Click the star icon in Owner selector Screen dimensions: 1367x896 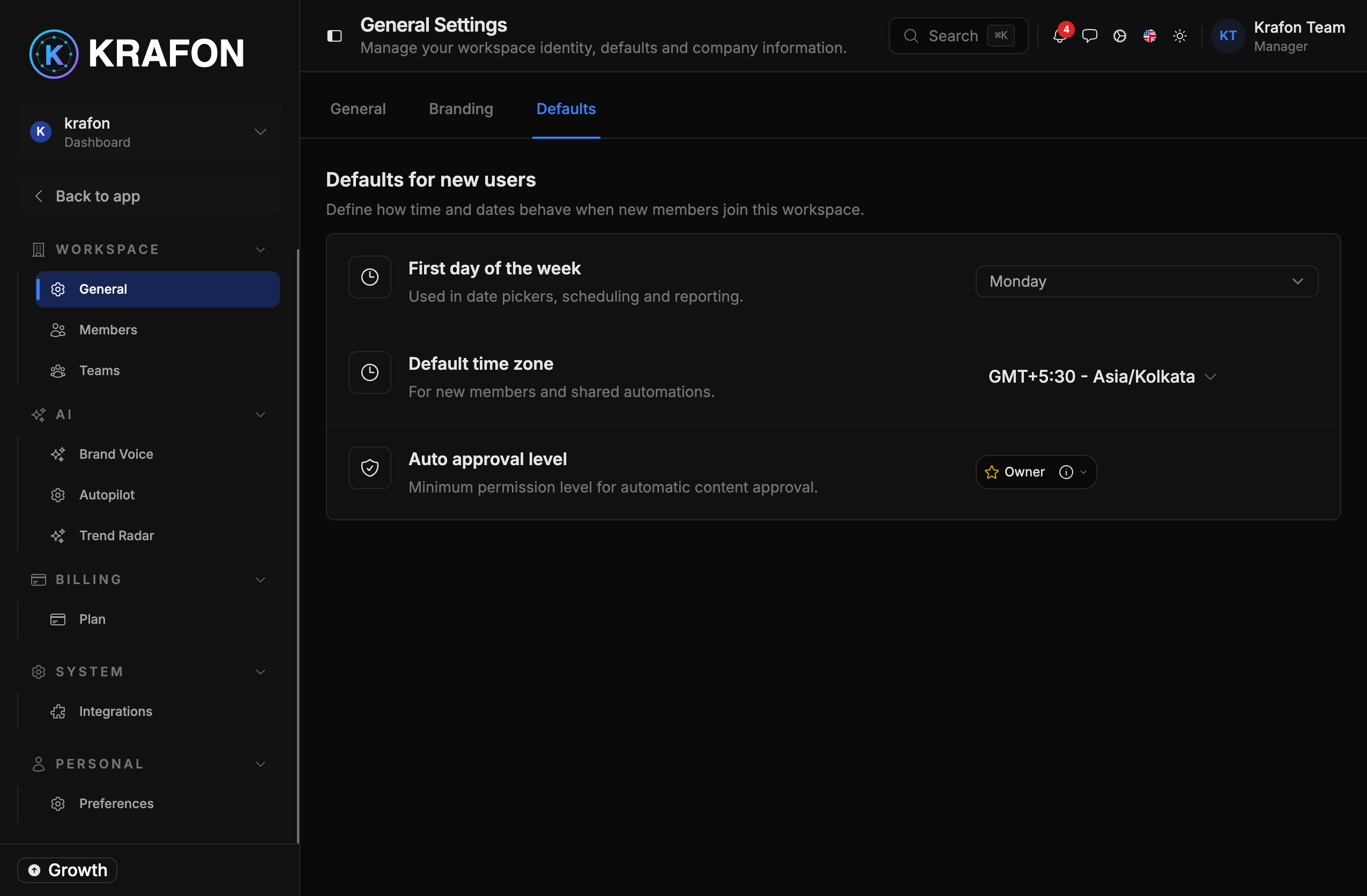pyautogui.click(x=991, y=472)
